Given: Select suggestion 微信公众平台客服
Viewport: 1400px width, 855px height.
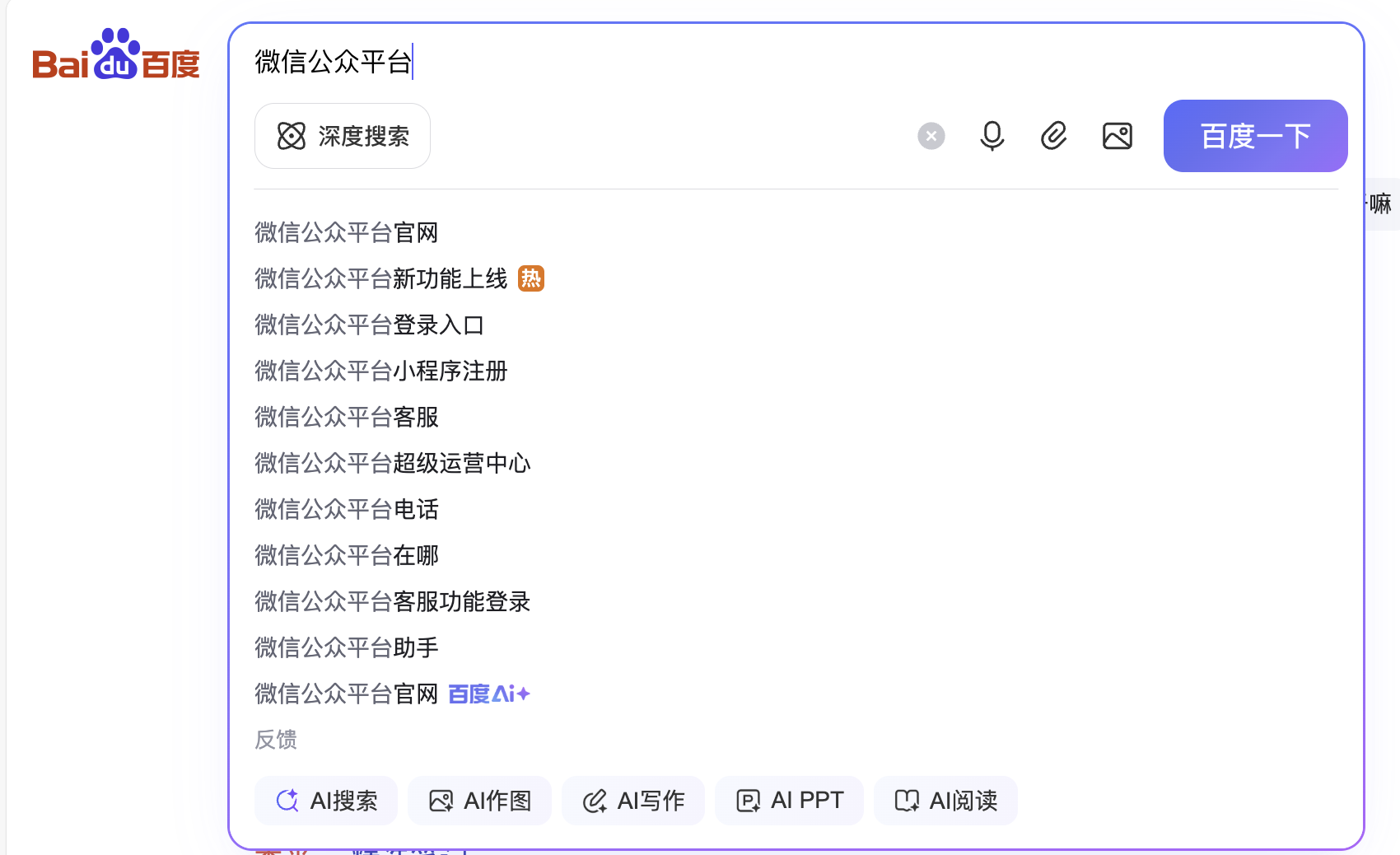Looking at the screenshot, I should [347, 417].
